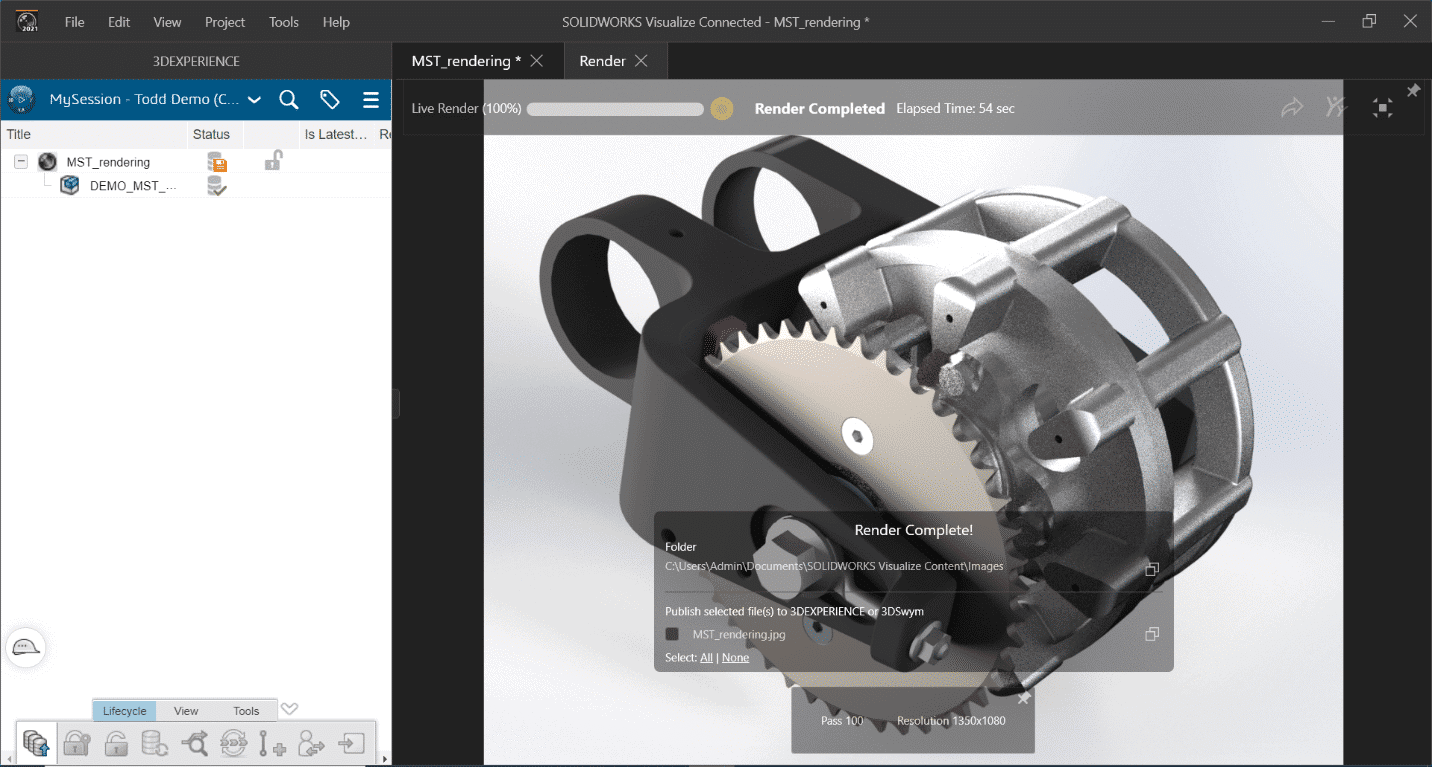The width and height of the screenshot is (1432, 767).
Task: Click the Select All link
Action: 706,657
